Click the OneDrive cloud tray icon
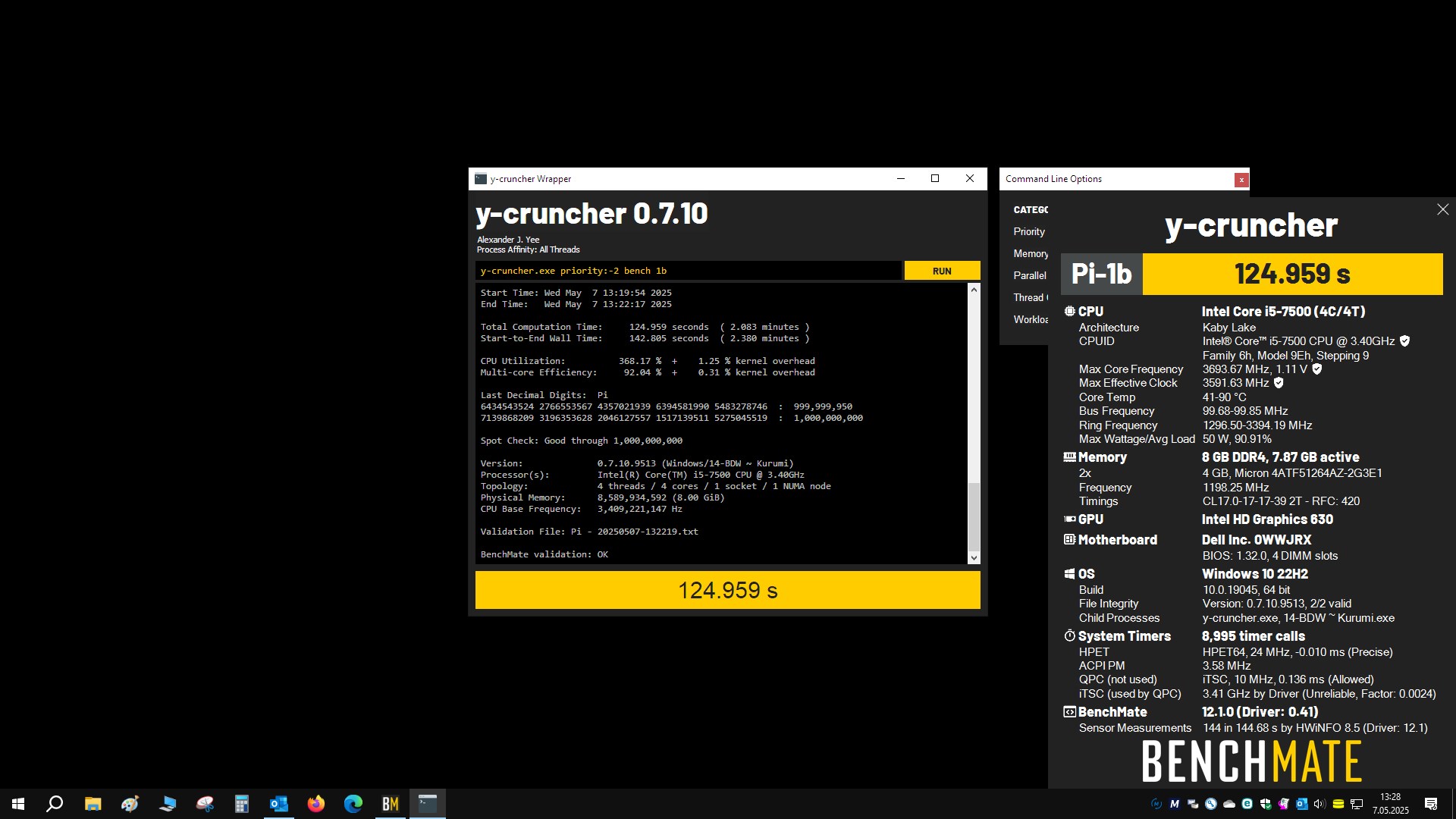The height and width of the screenshot is (819, 1456). pos(1229,804)
